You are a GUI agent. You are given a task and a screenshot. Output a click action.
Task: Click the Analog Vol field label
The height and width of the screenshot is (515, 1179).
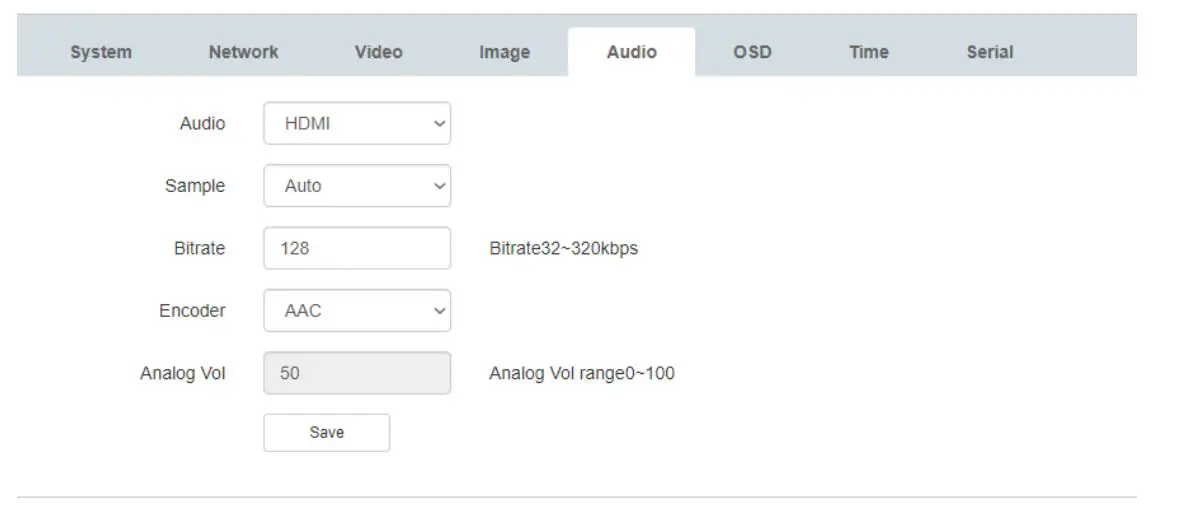pos(183,374)
